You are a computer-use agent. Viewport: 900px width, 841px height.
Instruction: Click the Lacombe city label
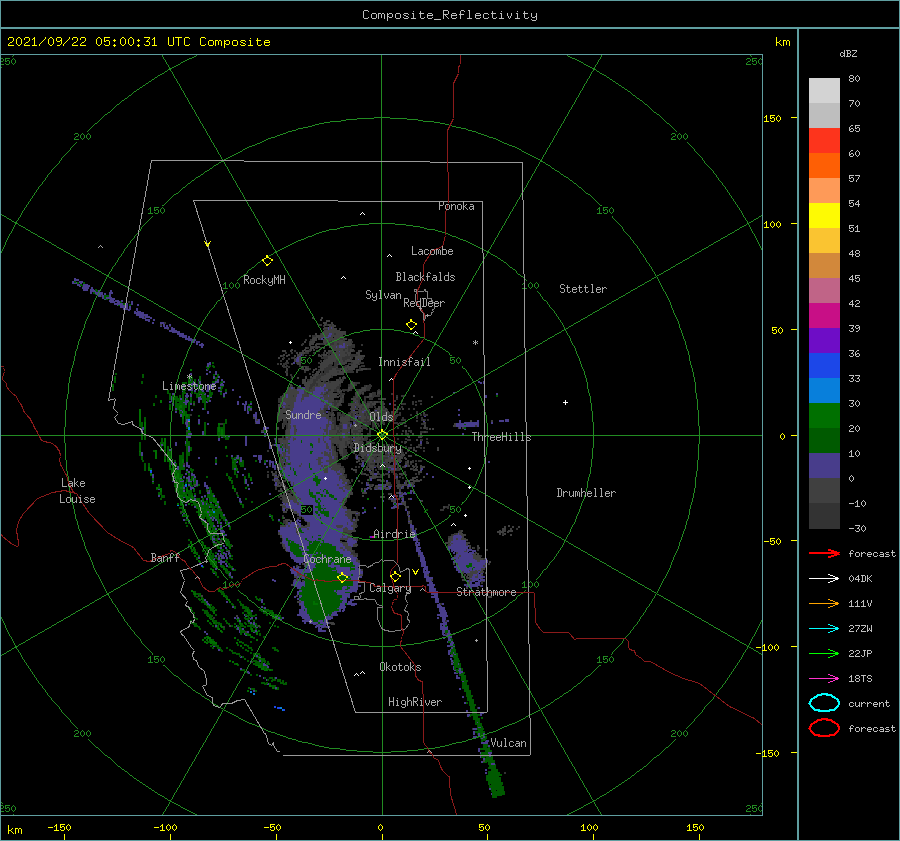[432, 251]
